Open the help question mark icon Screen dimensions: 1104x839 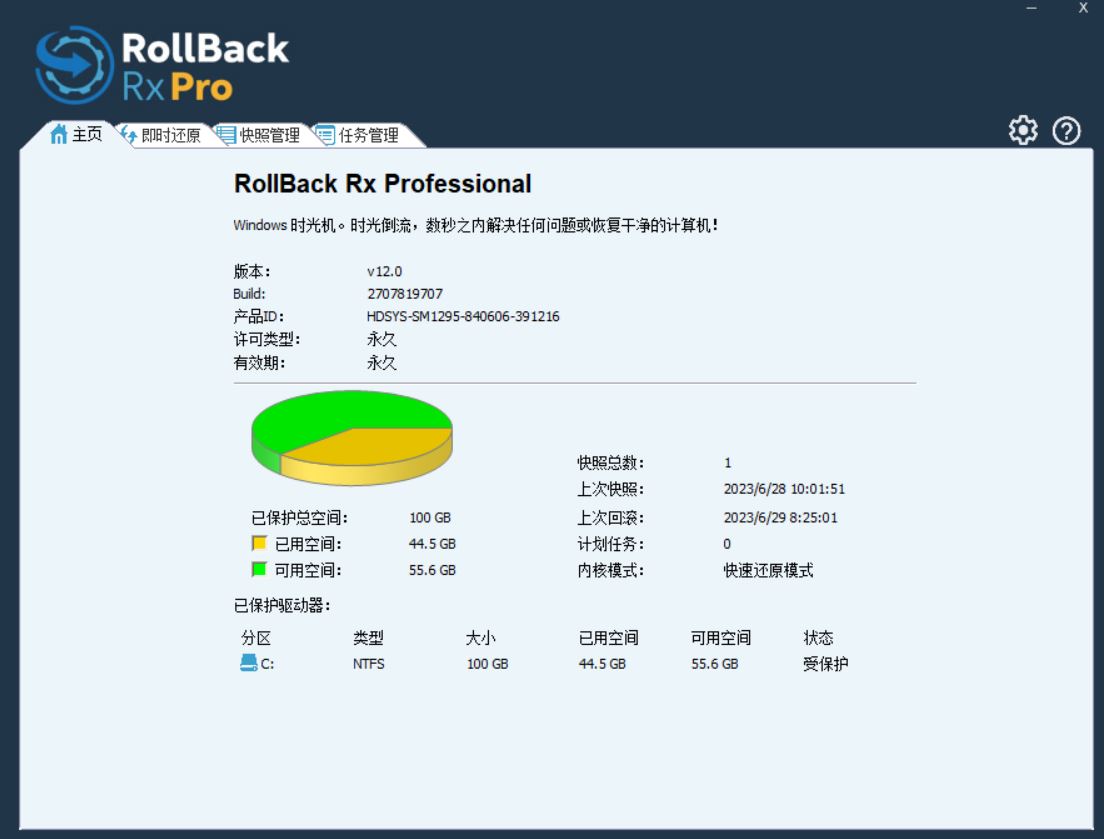click(1066, 130)
